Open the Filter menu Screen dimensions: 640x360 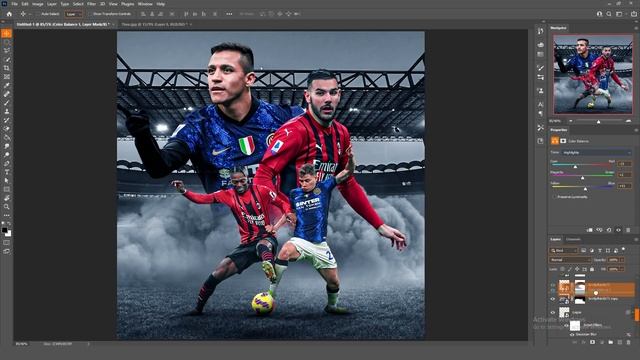(x=91, y=4)
